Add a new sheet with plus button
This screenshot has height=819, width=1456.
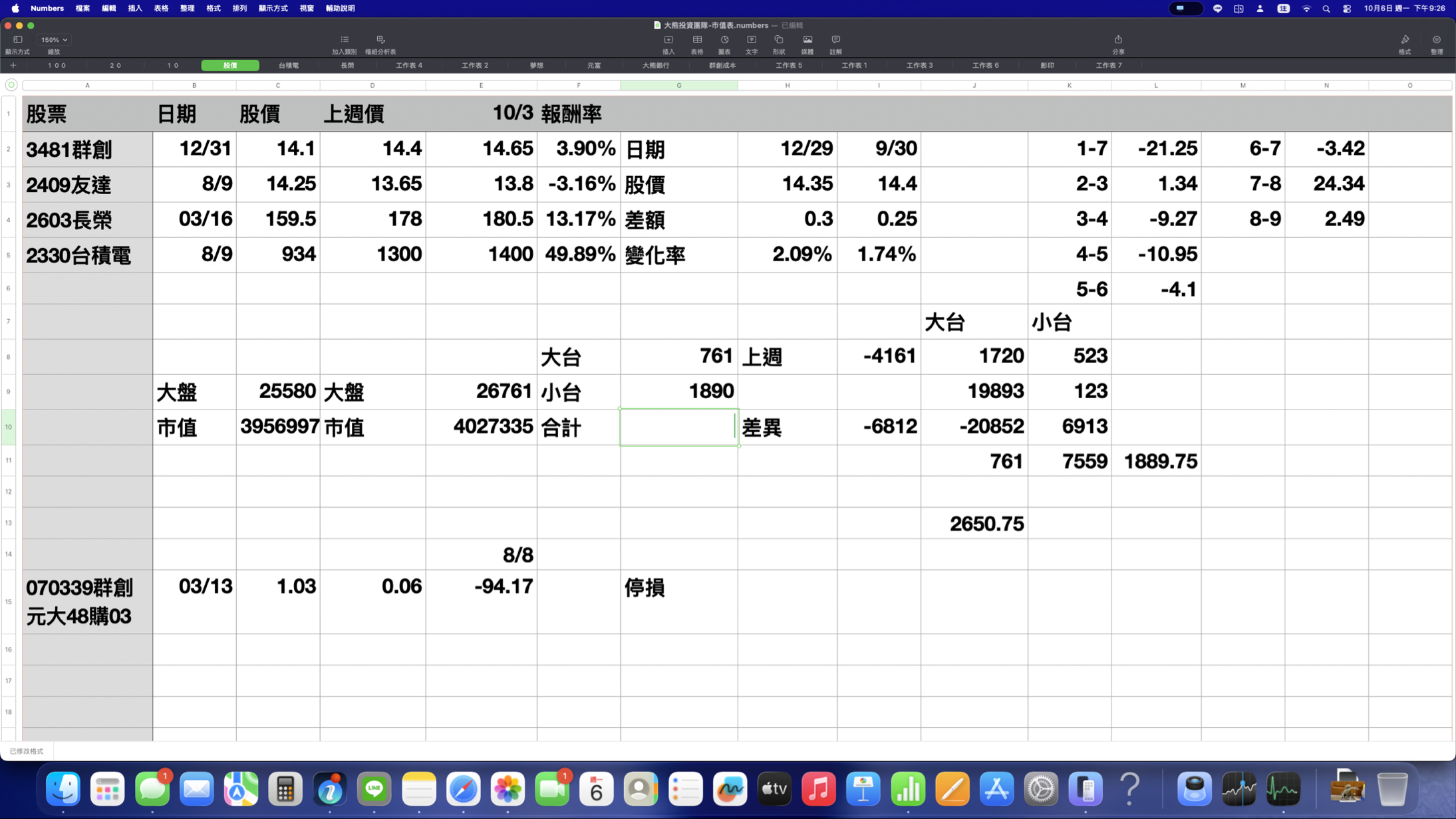point(13,65)
